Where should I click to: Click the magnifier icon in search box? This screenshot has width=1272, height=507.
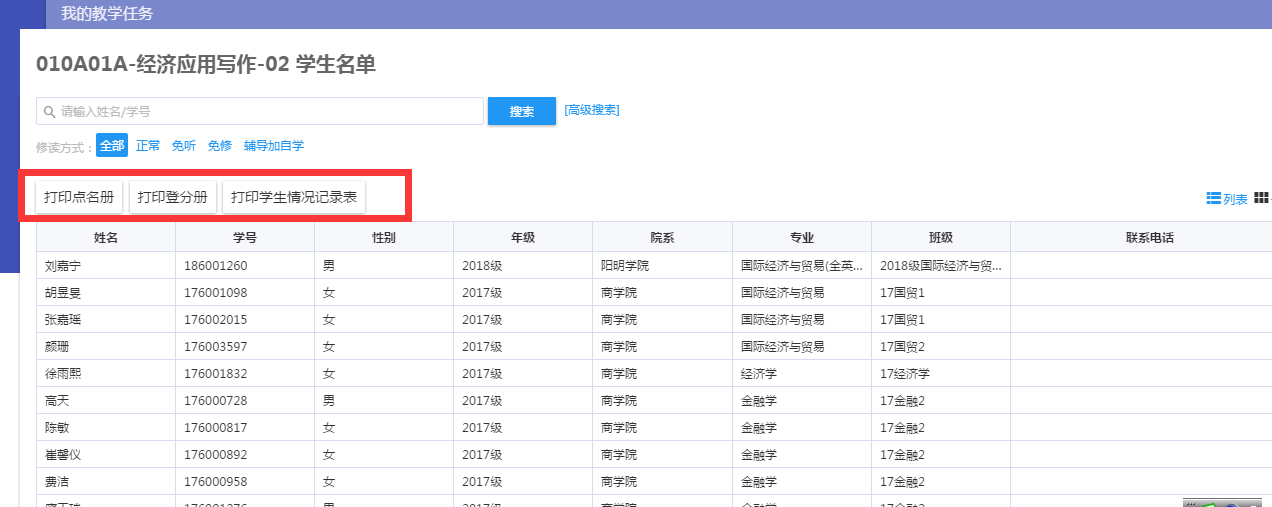click(49, 112)
